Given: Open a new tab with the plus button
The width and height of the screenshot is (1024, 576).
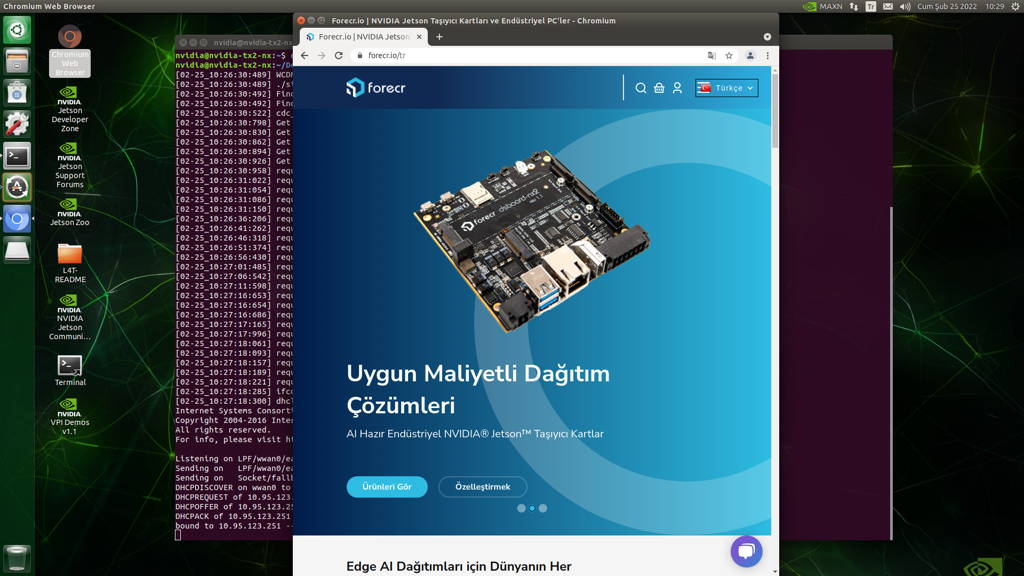Looking at the screenshot, I should pos(439,37).
